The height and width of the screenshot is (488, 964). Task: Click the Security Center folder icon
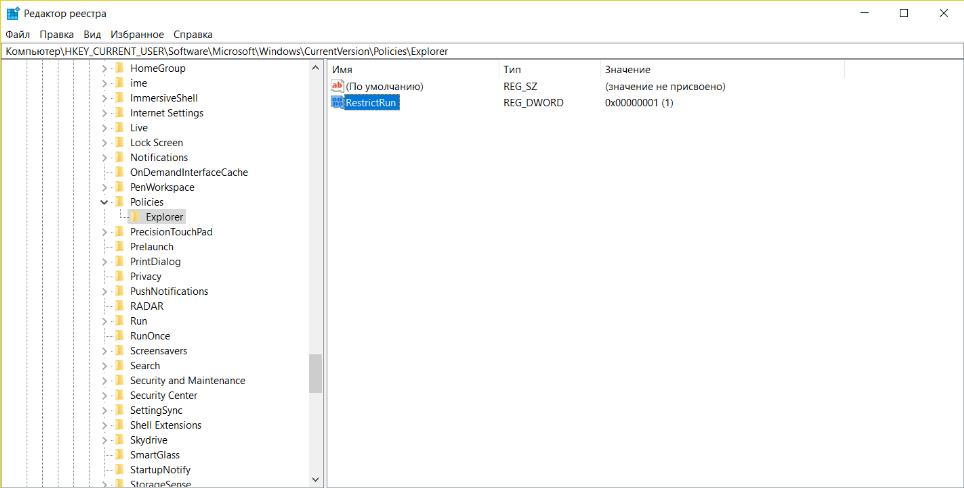(119, 395)
